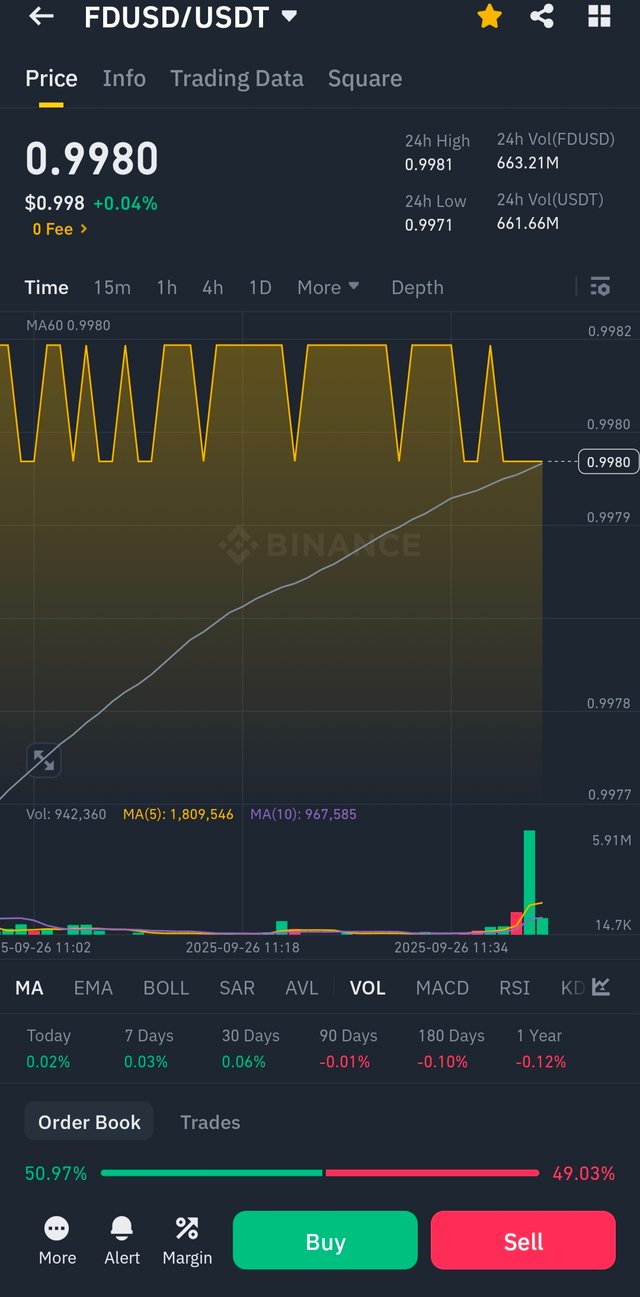Select the Trades tab

click(210, 1122)
